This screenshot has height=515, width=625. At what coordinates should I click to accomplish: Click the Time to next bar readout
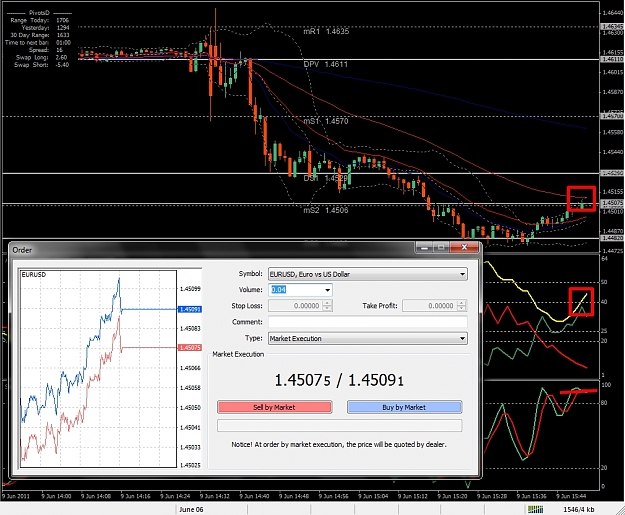click(x=38, y=42)
